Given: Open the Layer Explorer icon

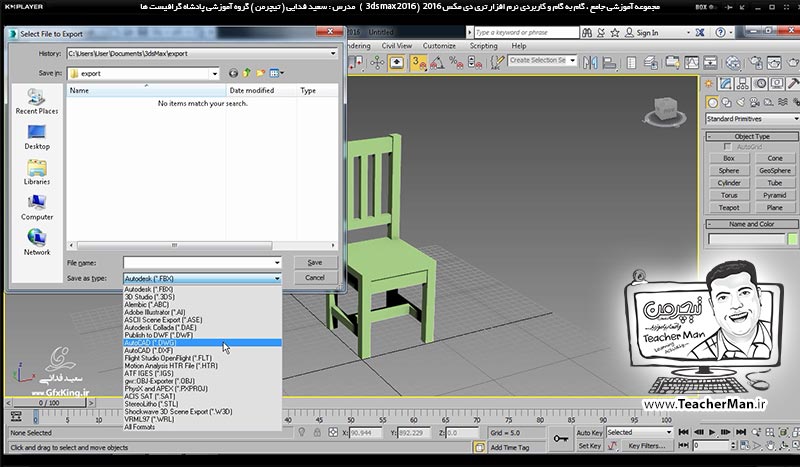Looking at the screenshot, I should click(x=650, y=63).
